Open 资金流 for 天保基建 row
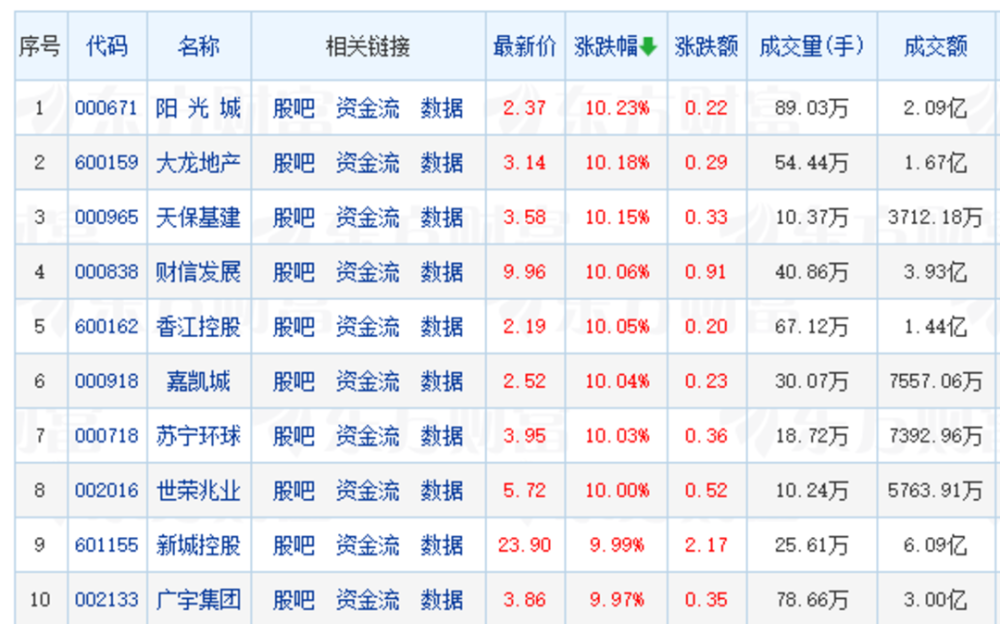This screenshot has width=1000, height=624. click(368, 218)
